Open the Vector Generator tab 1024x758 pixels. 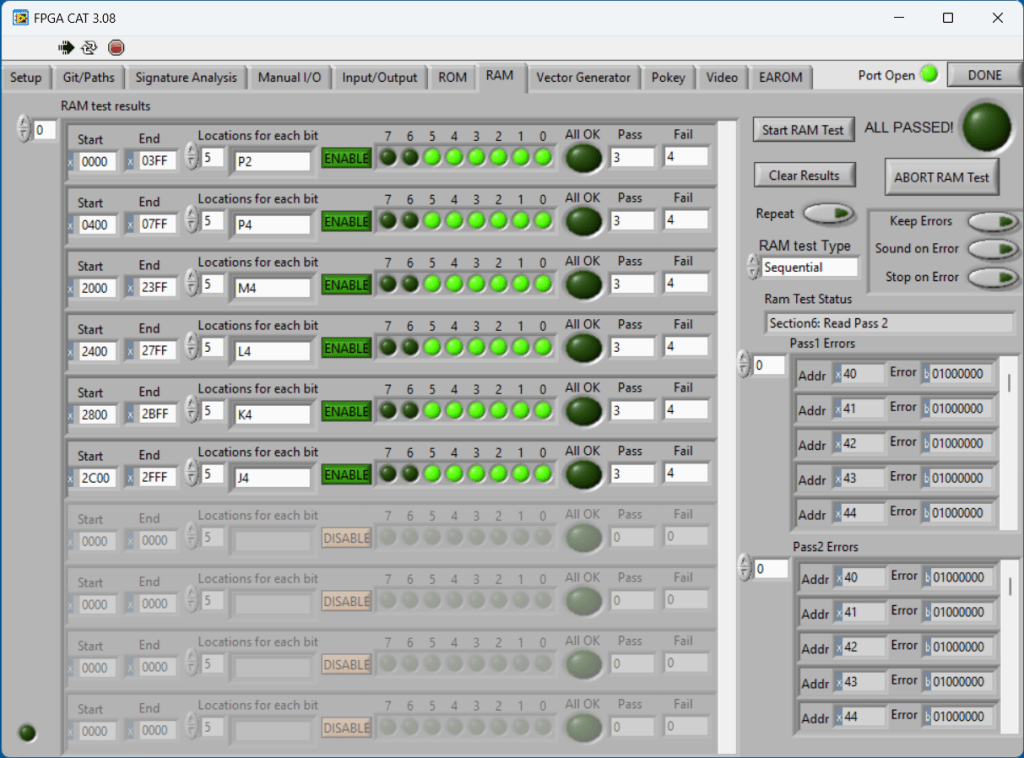tap(583, 77)
